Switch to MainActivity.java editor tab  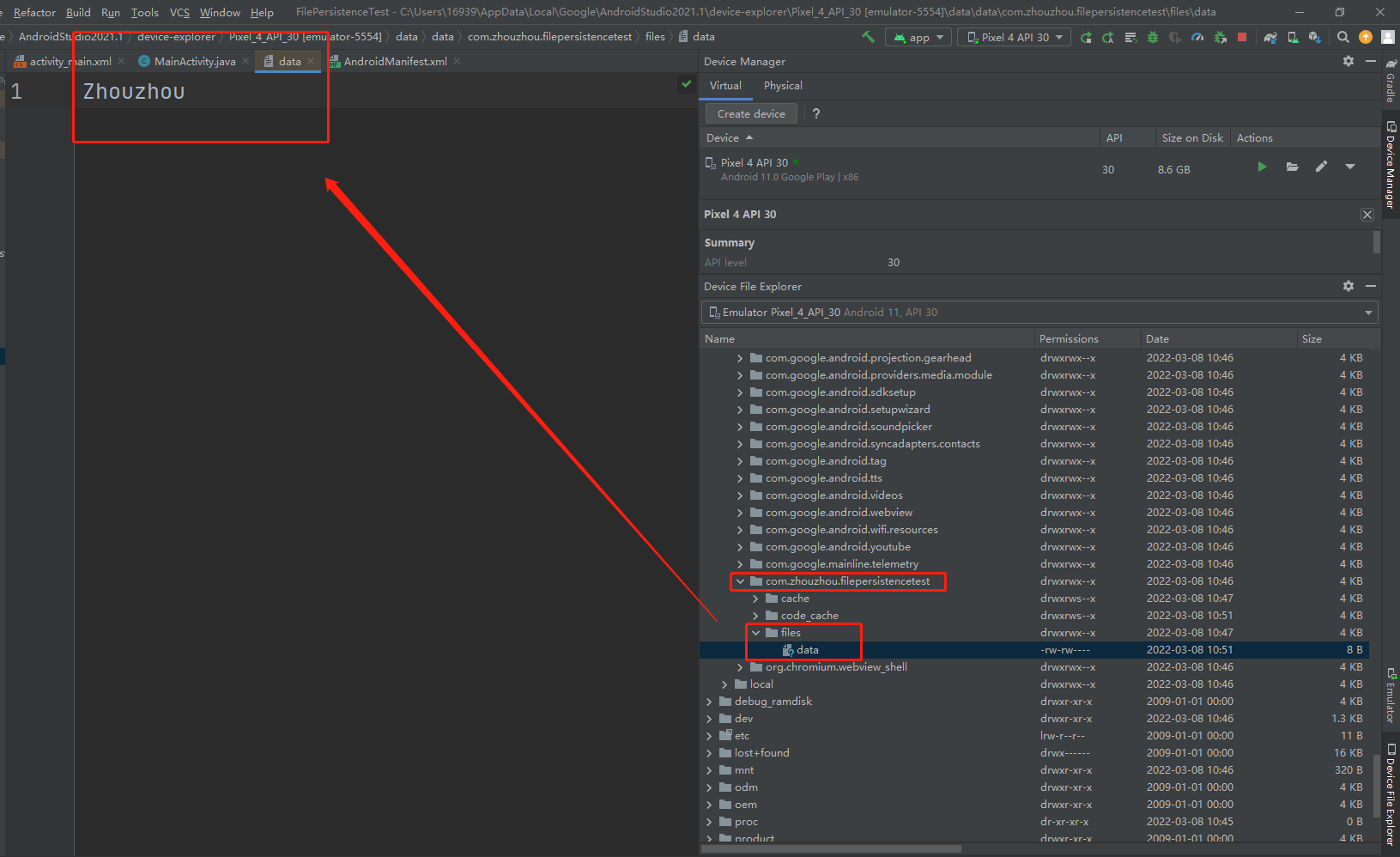[194, 61]
